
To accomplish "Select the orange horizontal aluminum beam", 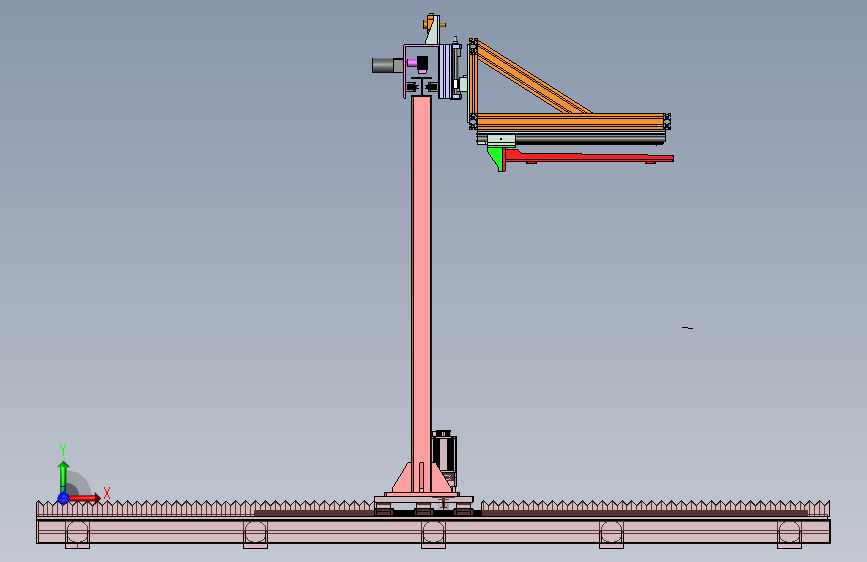I will pyautogui.click(x=571, y=122).
